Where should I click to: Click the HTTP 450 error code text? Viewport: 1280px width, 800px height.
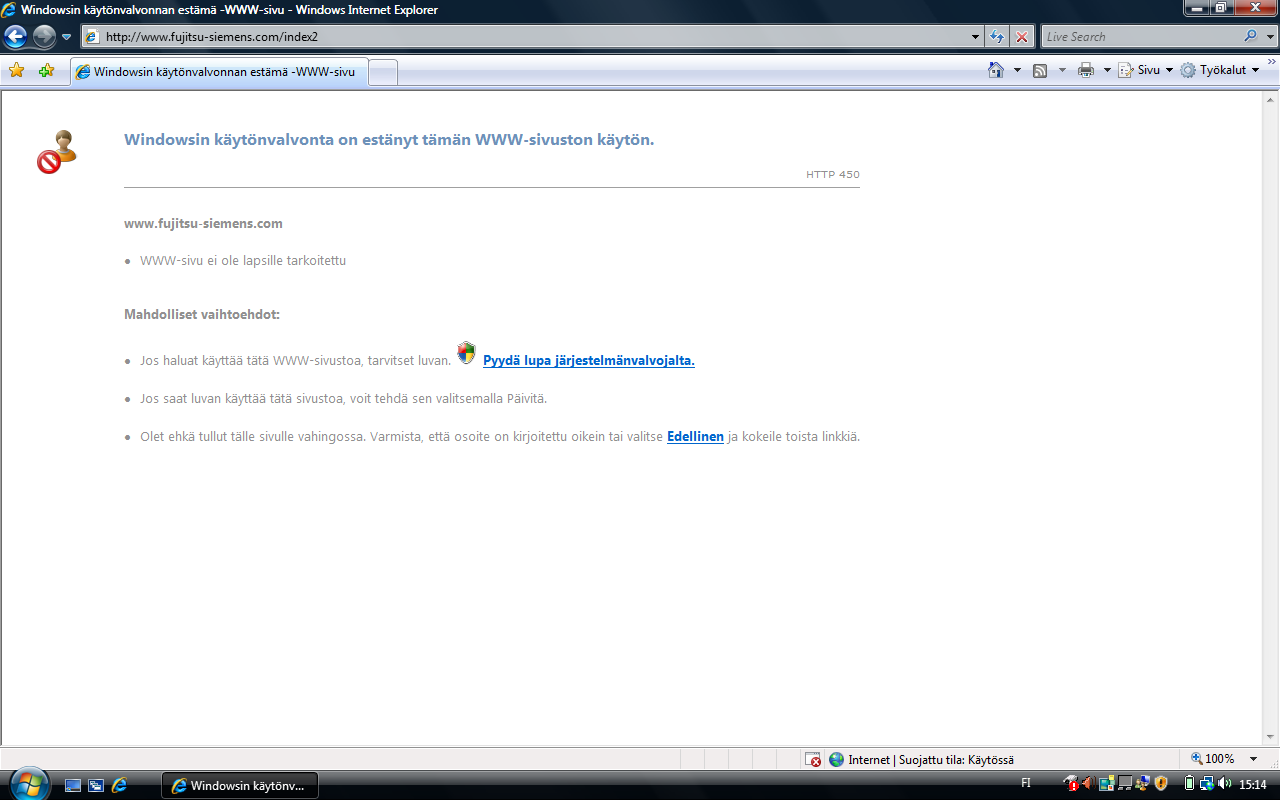point(833,175)
